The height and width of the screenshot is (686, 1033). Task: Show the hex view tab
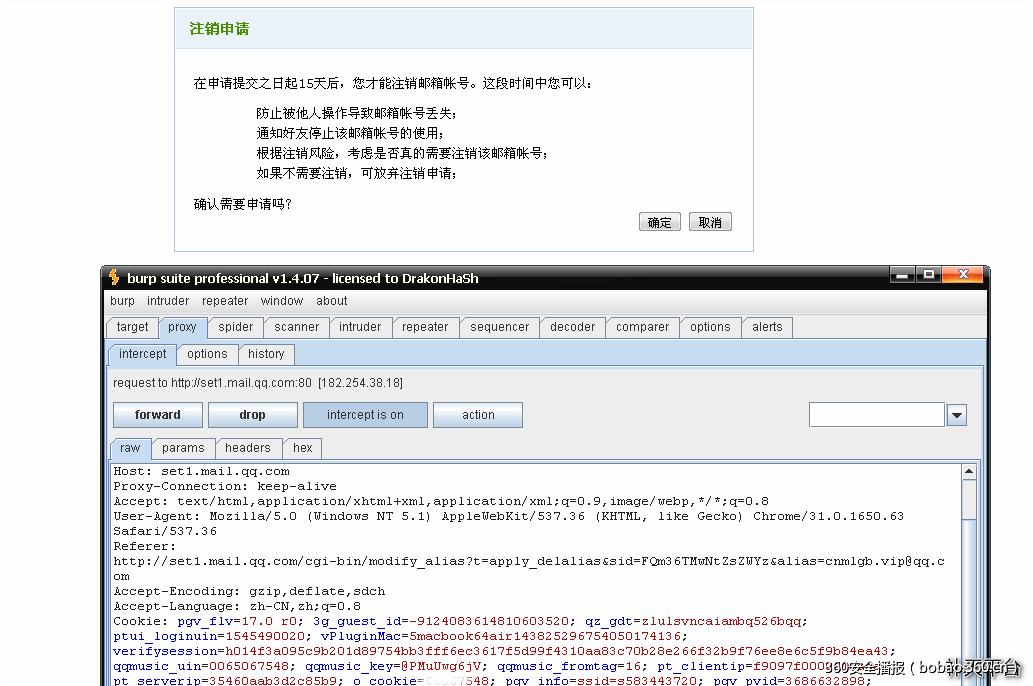[x=303, y=448]
